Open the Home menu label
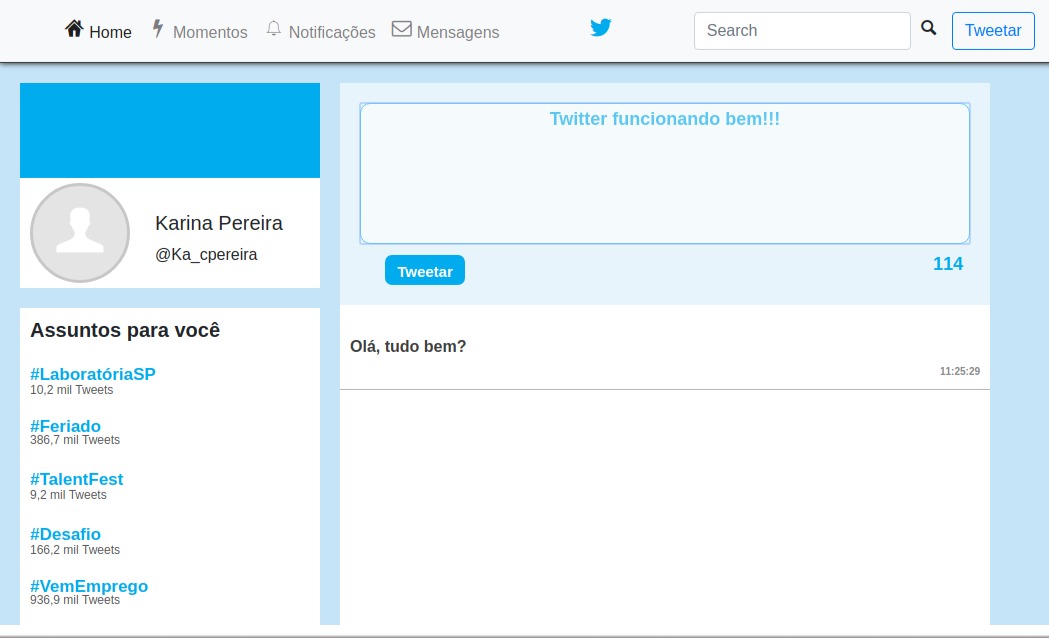This screenshot has height=638, width=1049. [x=110, y=32]
